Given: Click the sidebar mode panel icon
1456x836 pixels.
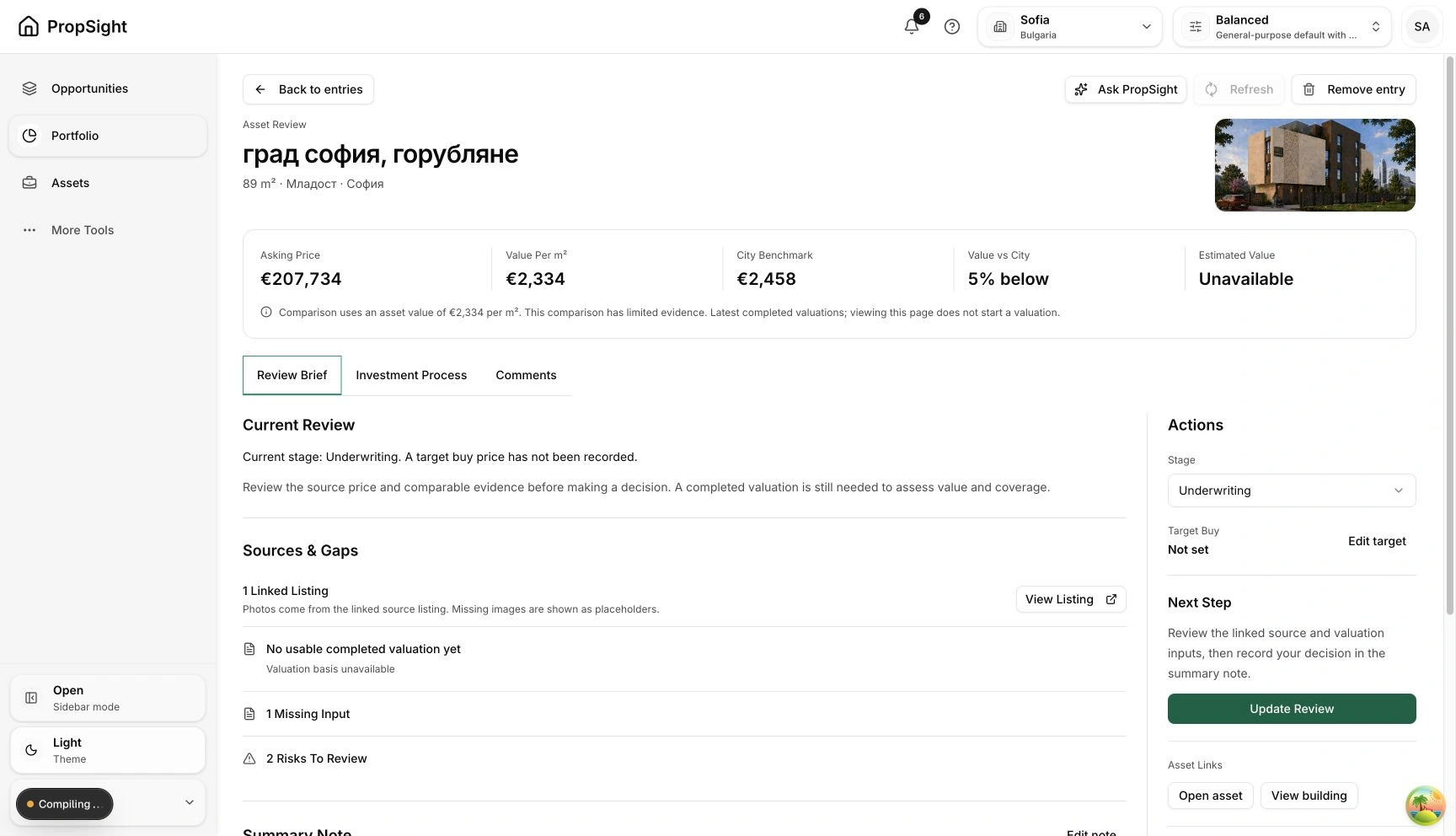Looking at the screenshot, I should pyautogui.click(x=31, y=698).
